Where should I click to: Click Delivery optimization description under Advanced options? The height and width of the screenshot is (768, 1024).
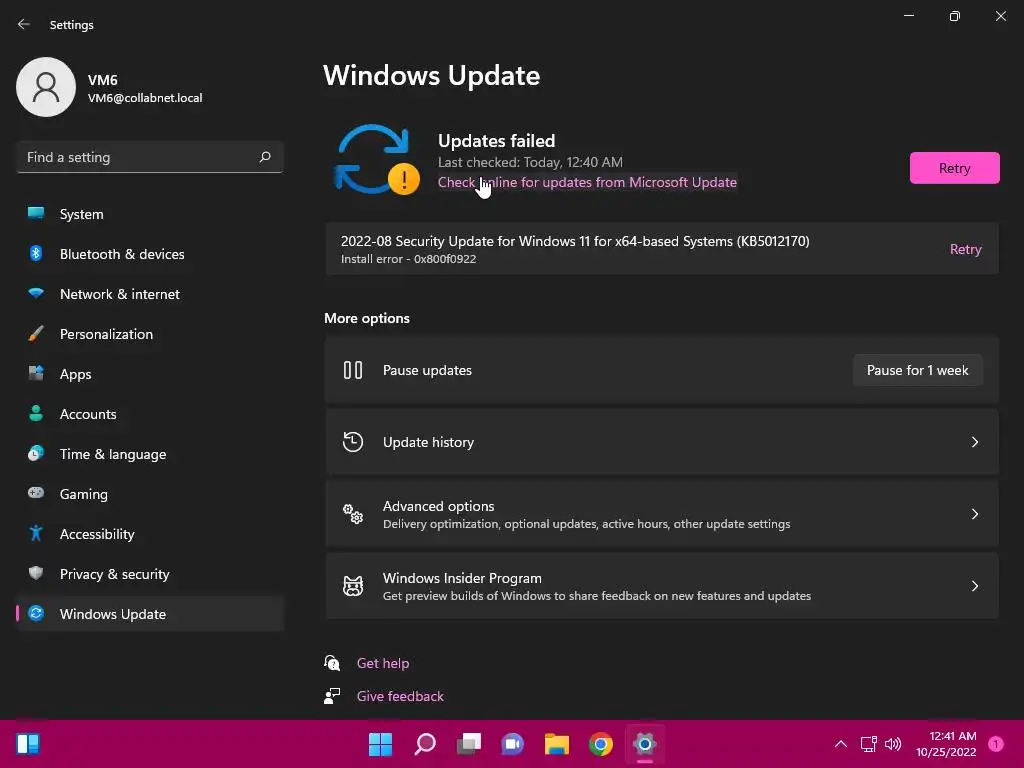(x=586, y=524)
